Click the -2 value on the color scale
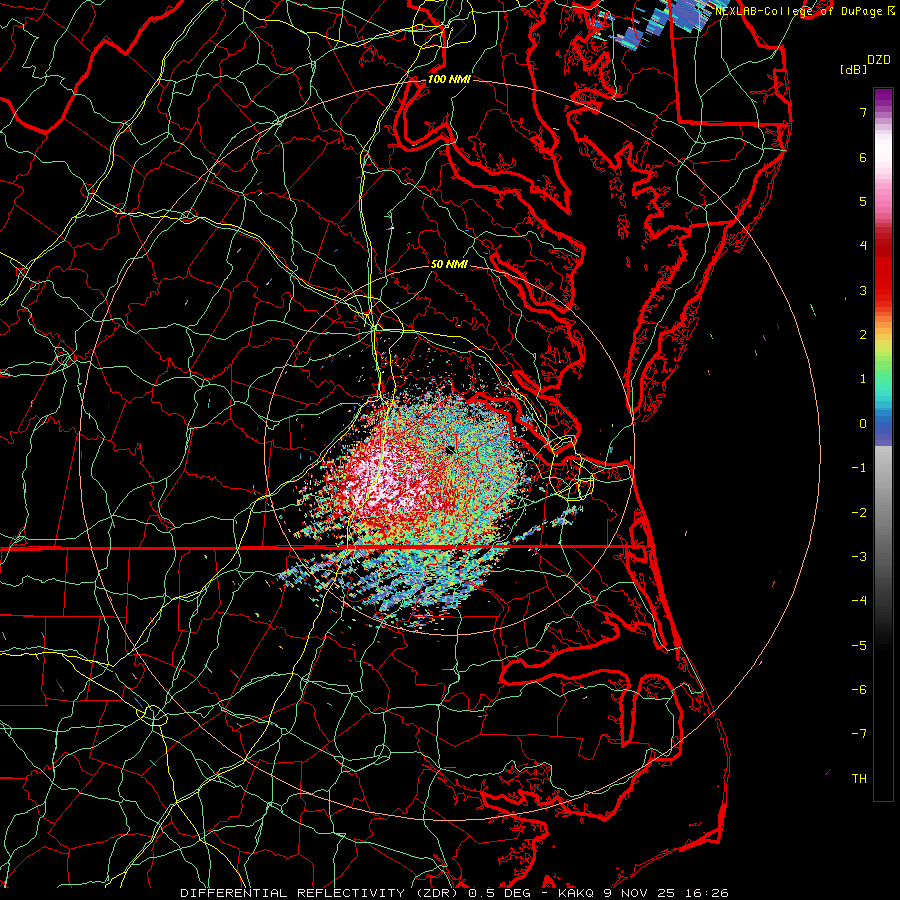The height and width of the screenshot is (900, 900). 859,513
